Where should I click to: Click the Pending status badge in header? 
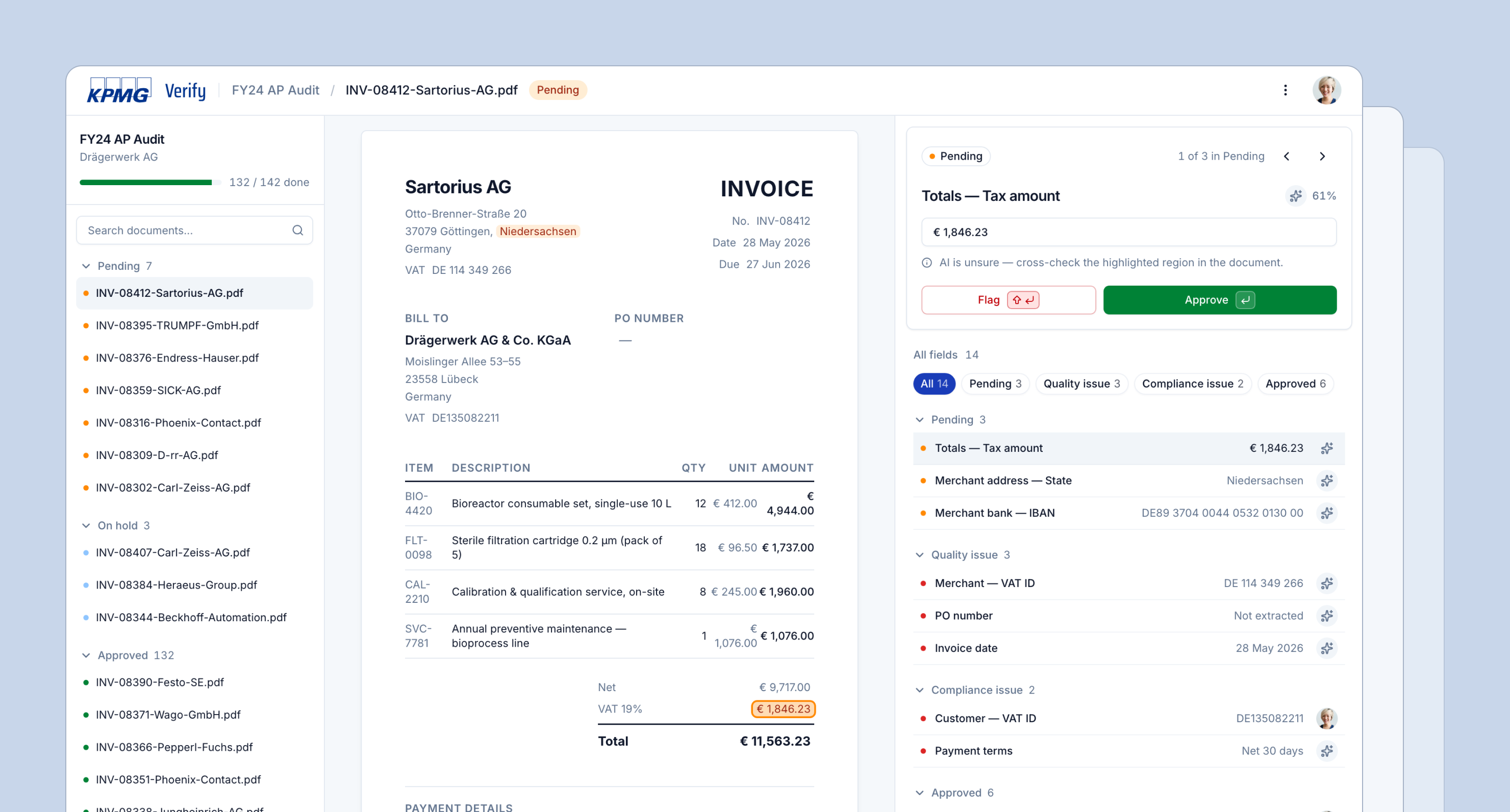(558, 90)
